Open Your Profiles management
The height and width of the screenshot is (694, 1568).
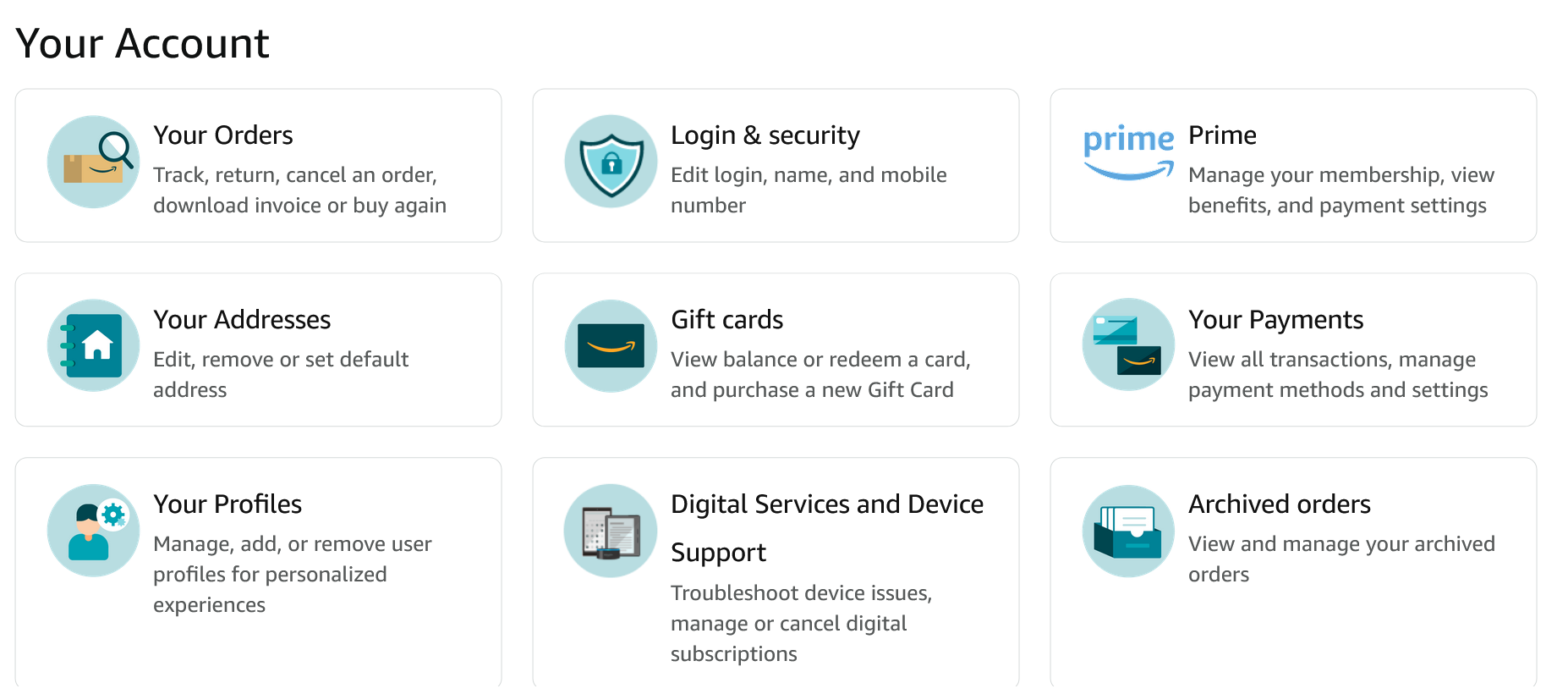click(228, 504)
